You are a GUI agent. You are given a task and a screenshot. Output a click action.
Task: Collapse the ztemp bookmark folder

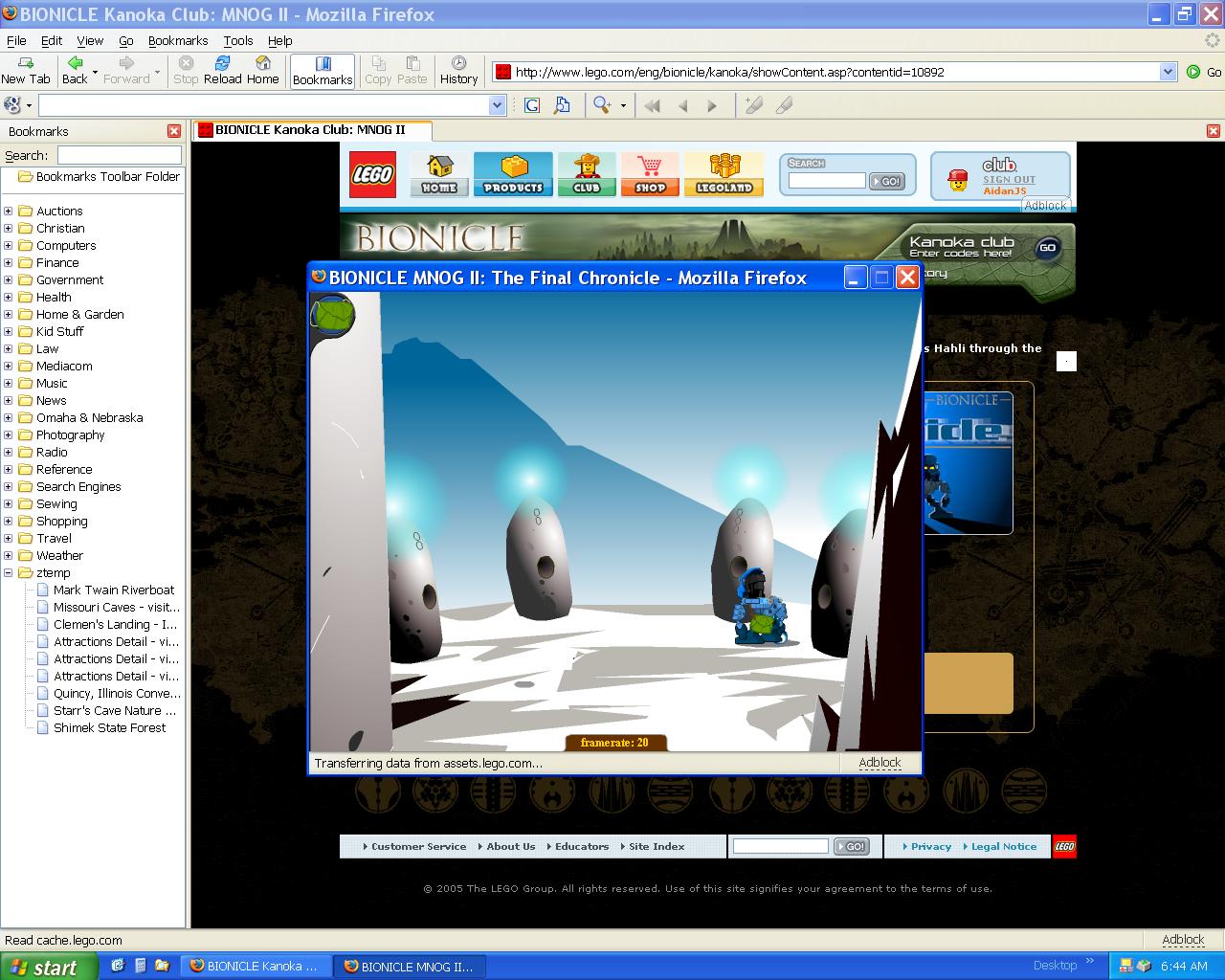coord(9,573)
